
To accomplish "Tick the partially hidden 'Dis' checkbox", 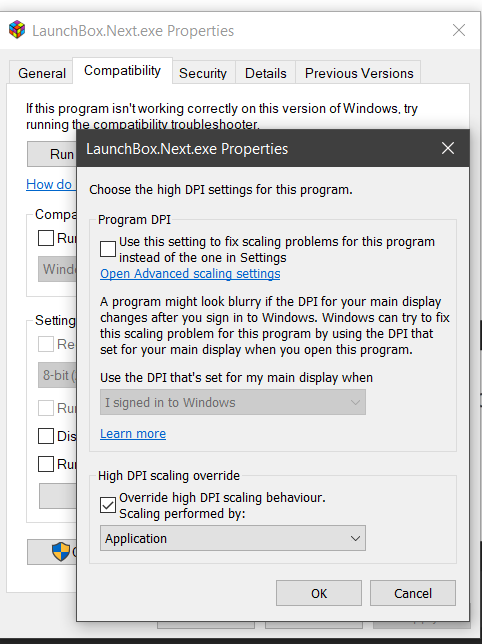I will point(46,436).
